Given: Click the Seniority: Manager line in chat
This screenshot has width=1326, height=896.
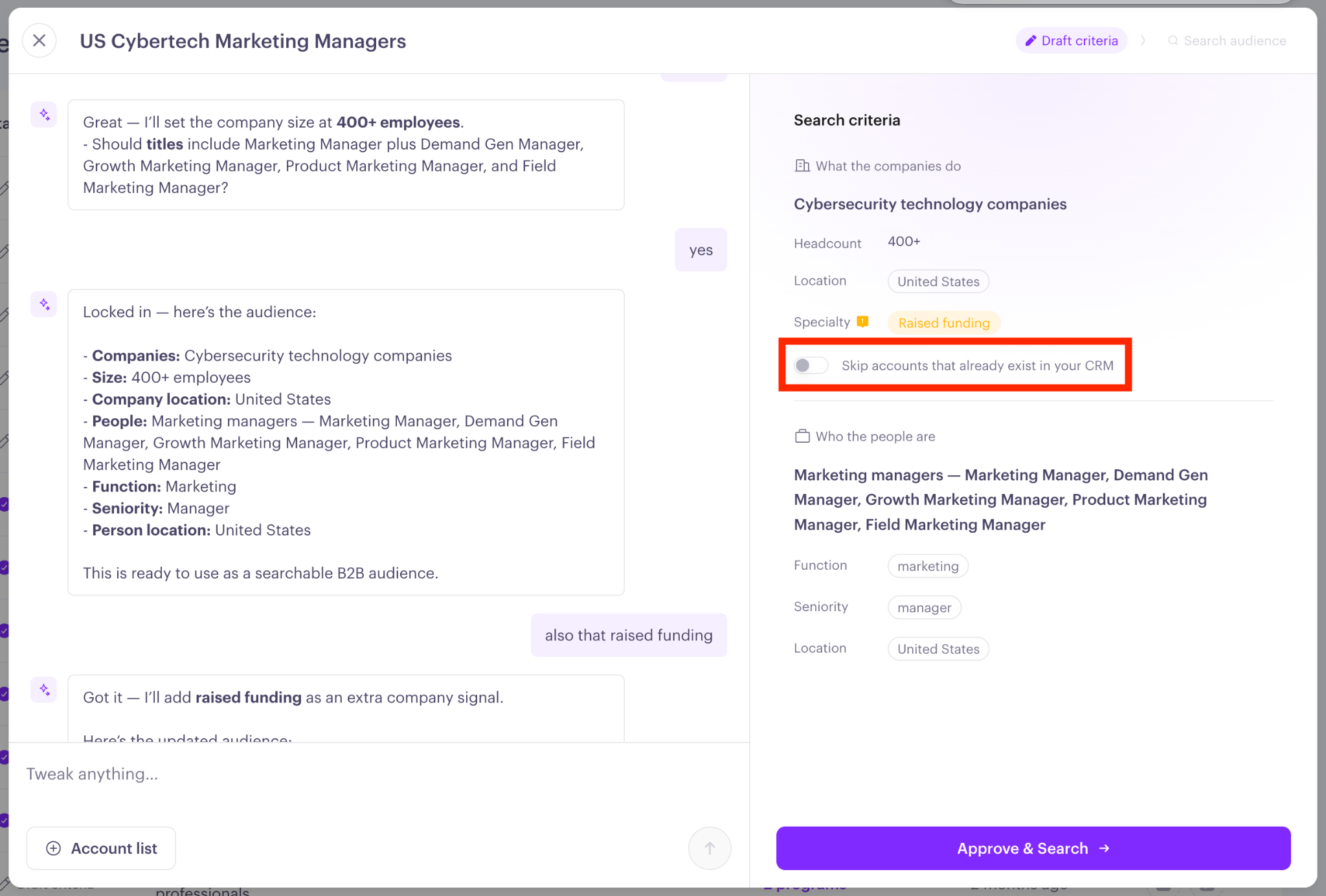Looking at the screenshot, I should [x=156, y=508].
